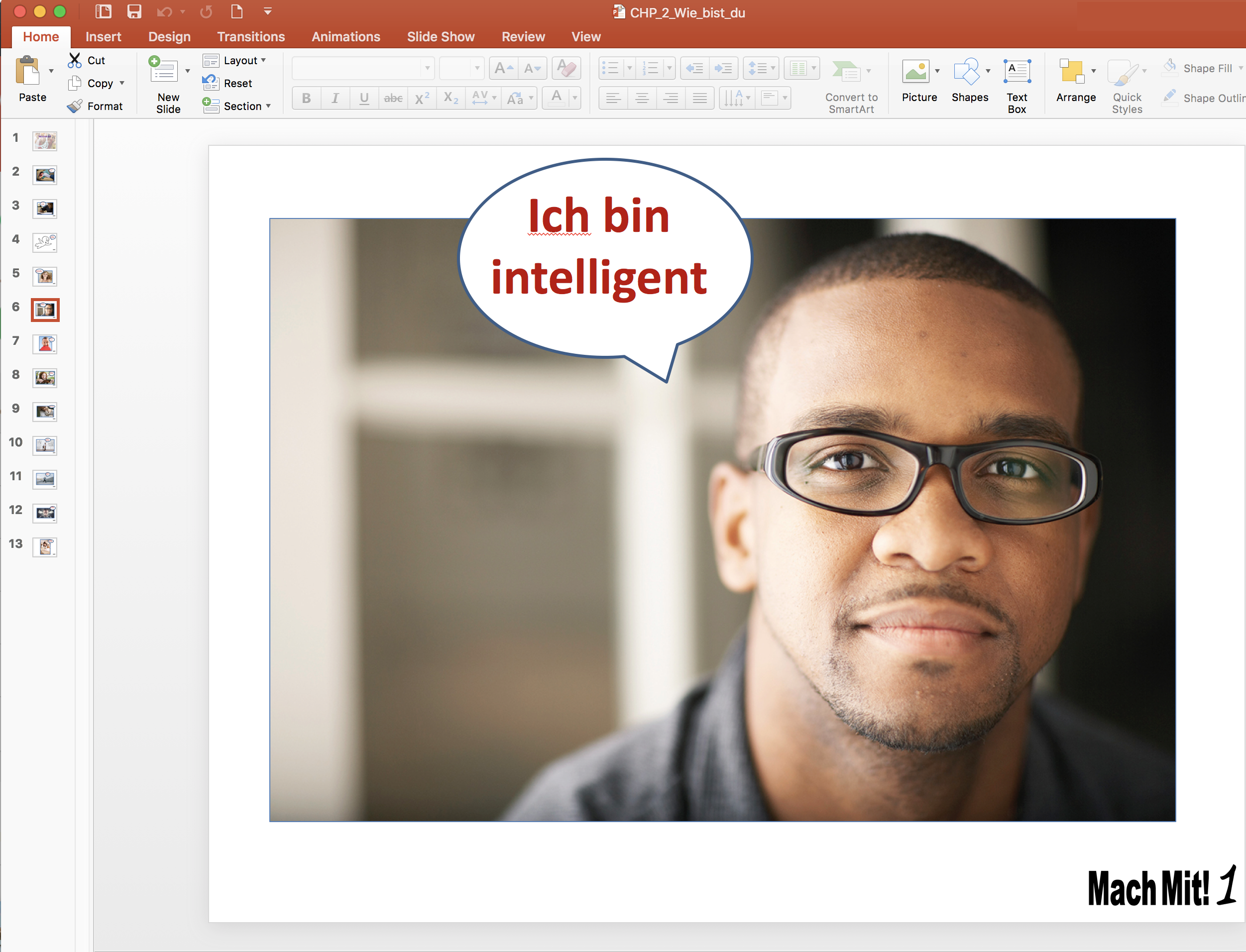
Task: Switch to the Insert tab
Action: (x=103, y=37)
